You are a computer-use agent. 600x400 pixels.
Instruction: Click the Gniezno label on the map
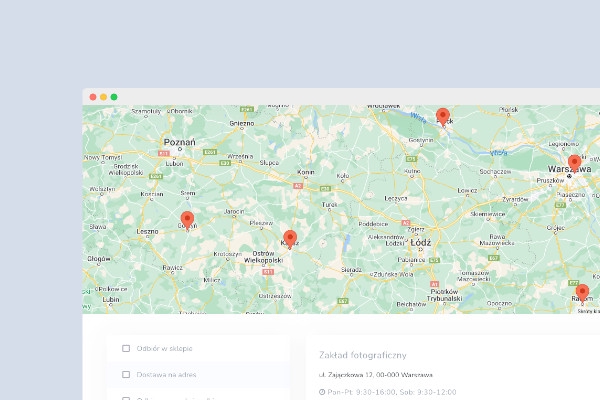241,124
